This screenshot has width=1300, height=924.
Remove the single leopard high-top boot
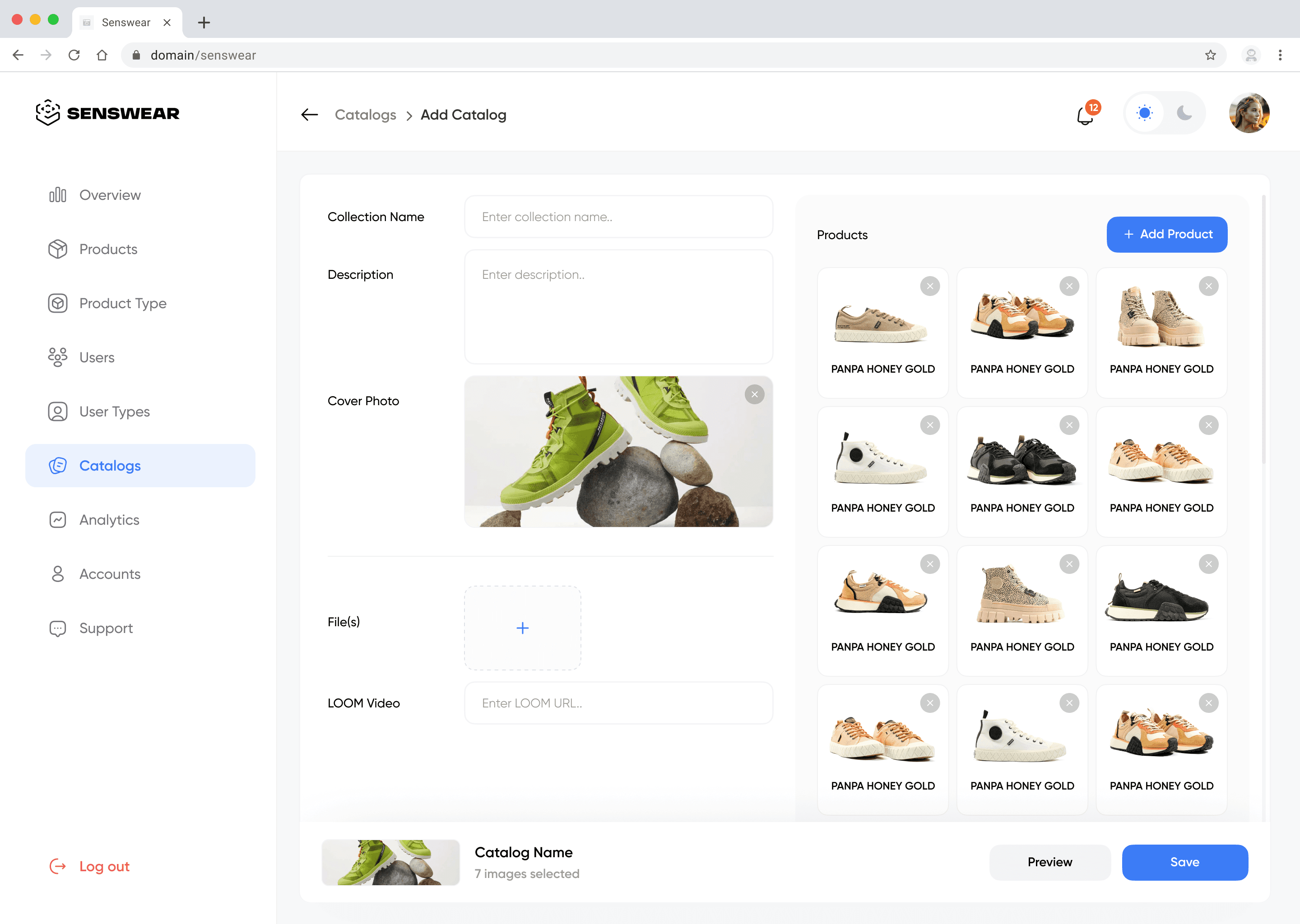1069,564
